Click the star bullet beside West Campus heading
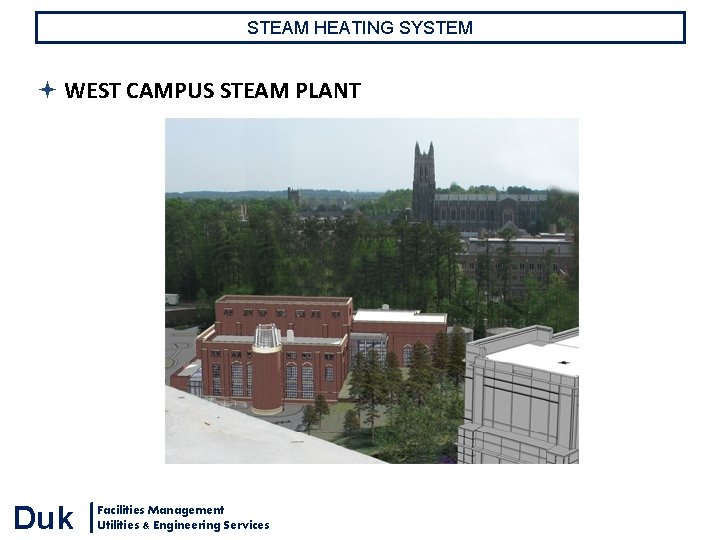Image resolution: width=720 pixels, height=540 pixels. [47, 90]
